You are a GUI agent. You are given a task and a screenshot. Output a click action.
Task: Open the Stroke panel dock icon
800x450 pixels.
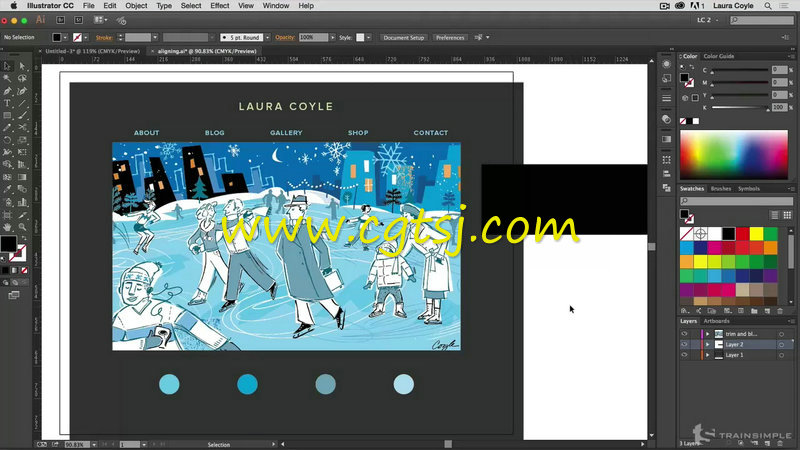[x=666, y=98]
